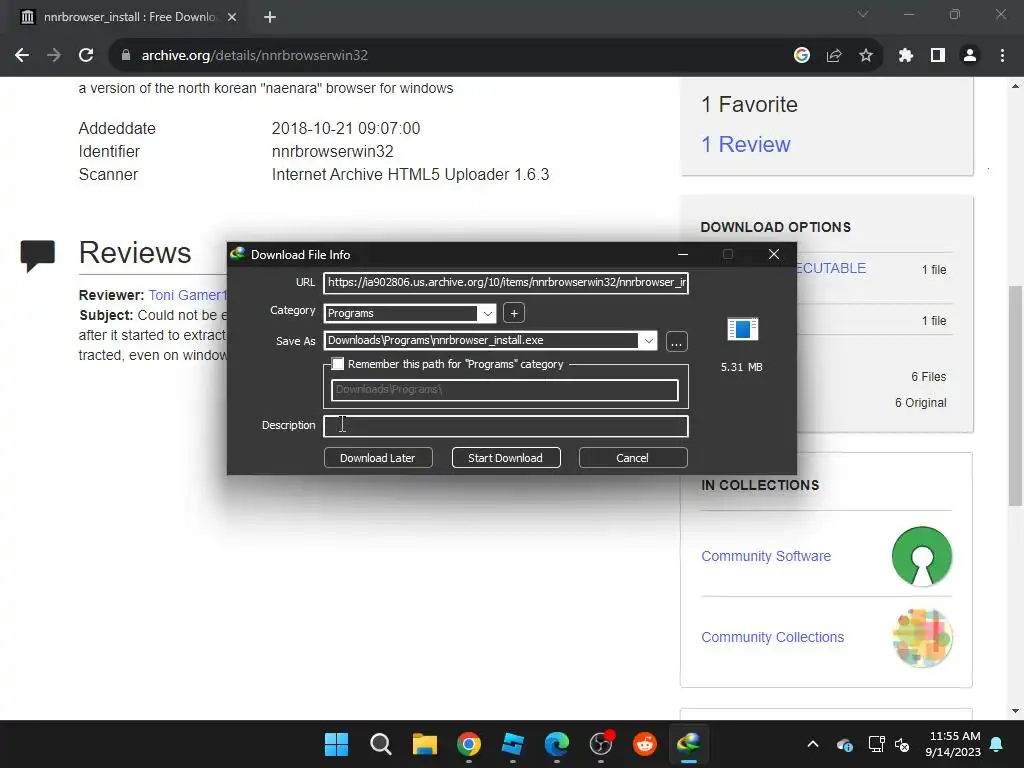Click the Chrome back arrow
The image size is (1024, 768).
click(x=22, y=56)
